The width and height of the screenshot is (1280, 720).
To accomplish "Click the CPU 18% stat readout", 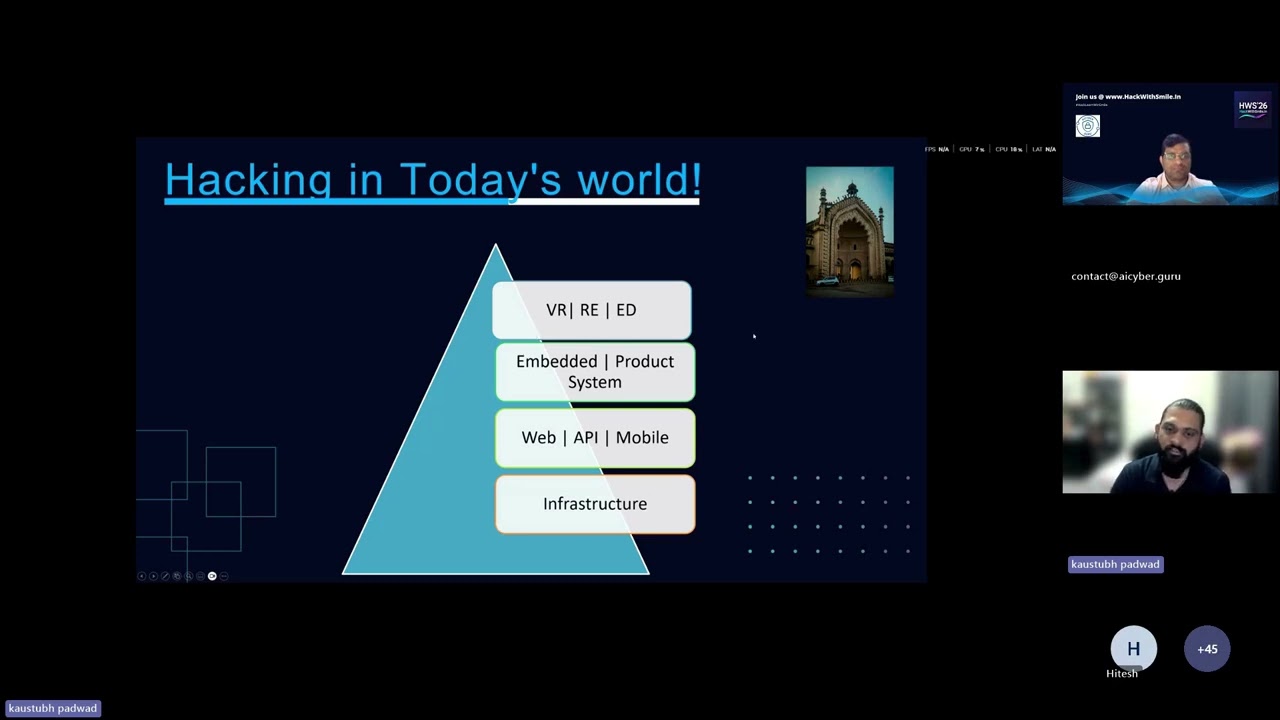I will coord(1009,149).
